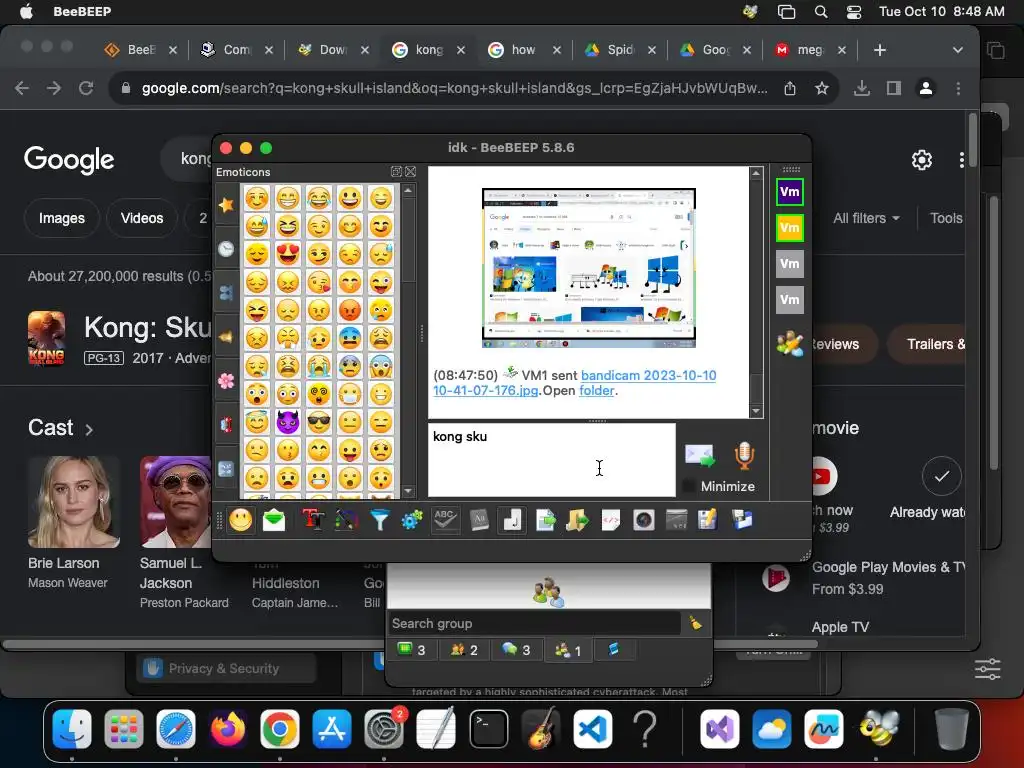1024x768 pixels.
Task: Insert the red angry face emoticon
Action: tap(350, 310)
